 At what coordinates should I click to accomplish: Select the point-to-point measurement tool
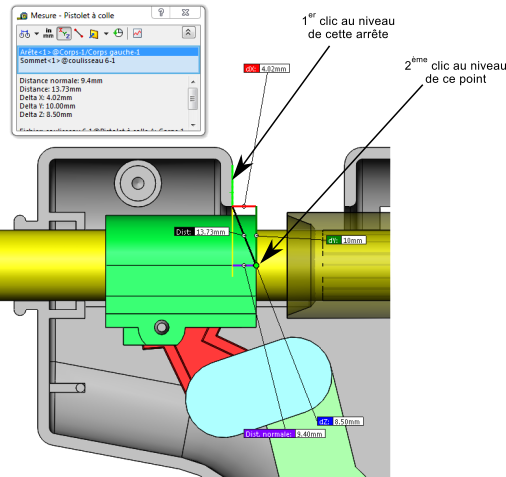pyautogui.click(x=79, y=33)
